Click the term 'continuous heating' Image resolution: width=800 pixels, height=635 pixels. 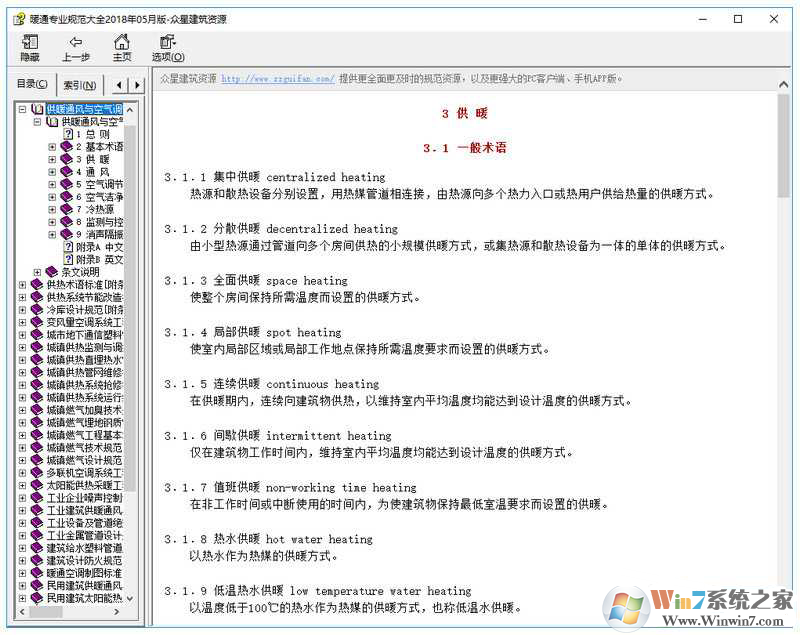tap(322, 384)
